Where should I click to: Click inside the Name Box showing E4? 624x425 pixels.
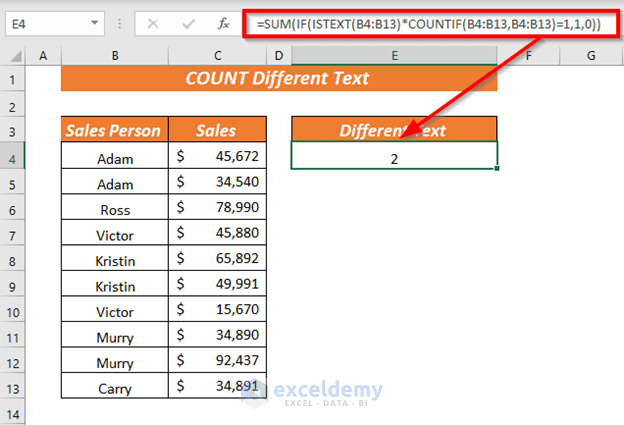pos(45,22)
